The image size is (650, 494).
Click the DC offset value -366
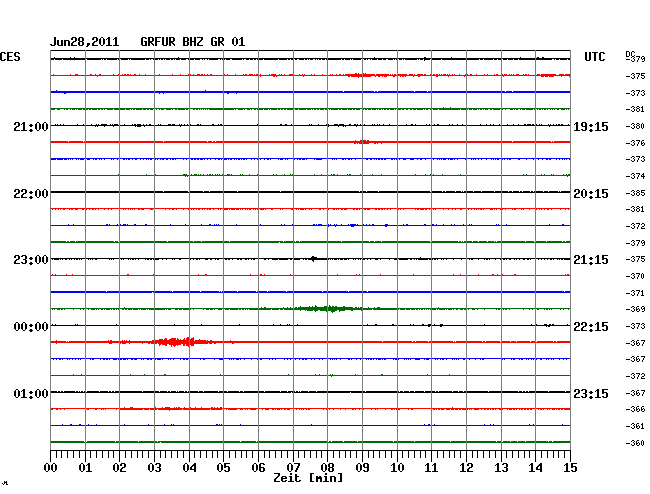[x=635, y=409]
